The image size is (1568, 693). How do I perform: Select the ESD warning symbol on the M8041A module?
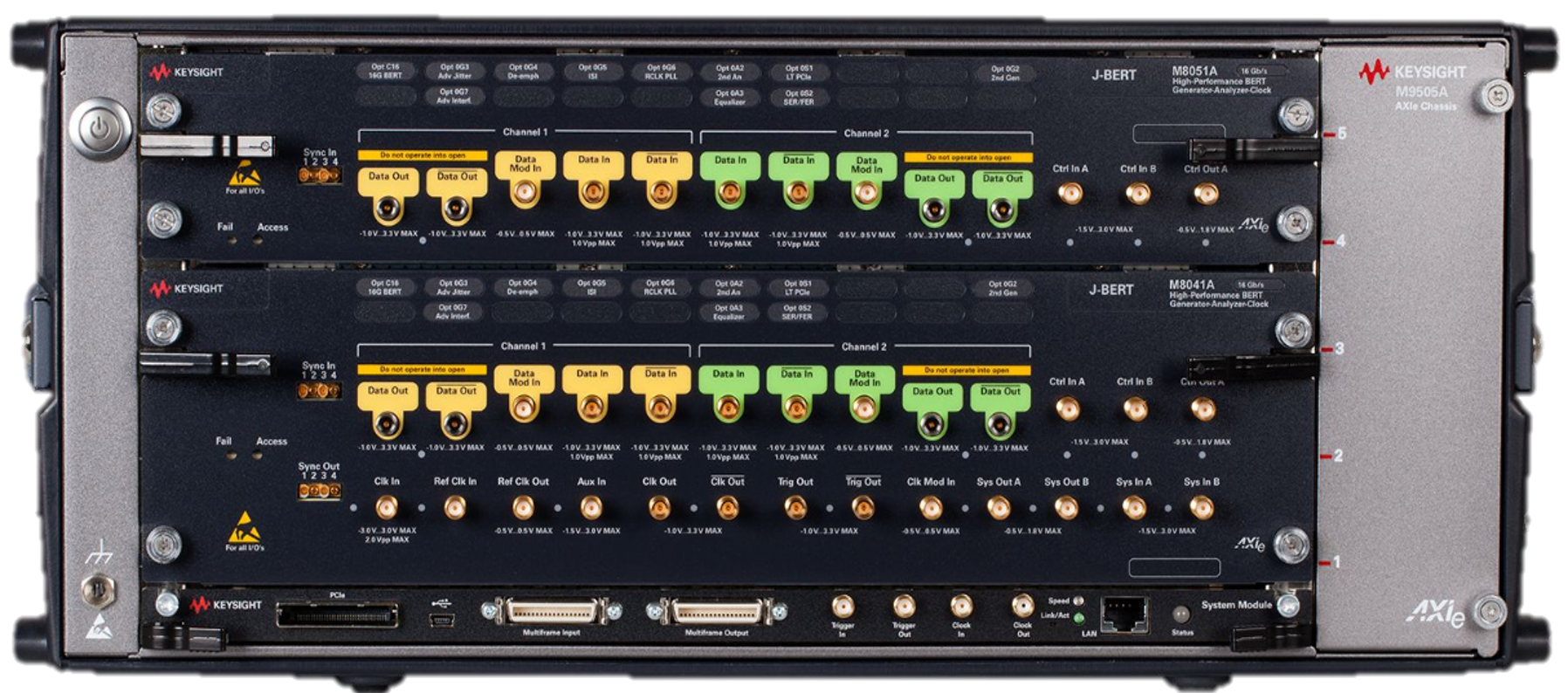[x=244, y=529]
